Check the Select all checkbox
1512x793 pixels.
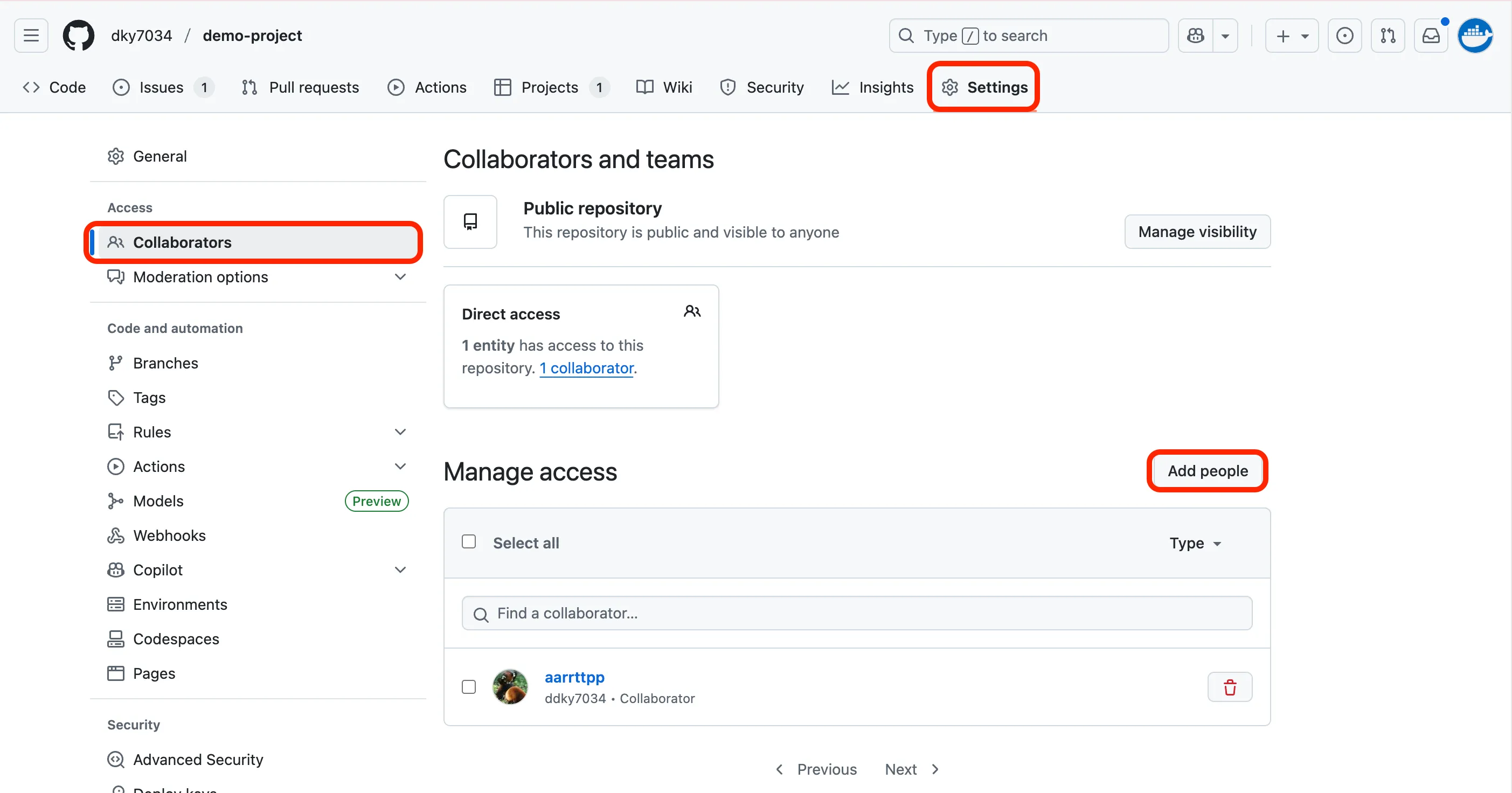point(468,542)
